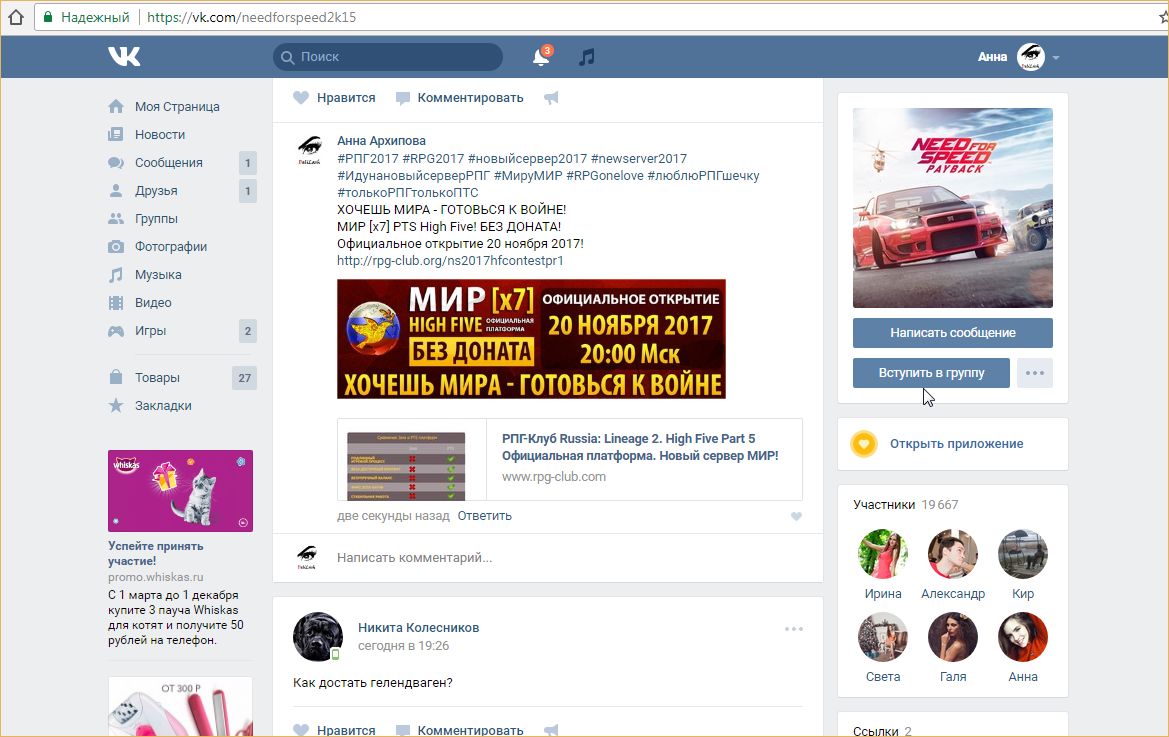Screen dimensions: 1169x737
Task: Click the Игры gamepad icon
Action: [116, 331]
